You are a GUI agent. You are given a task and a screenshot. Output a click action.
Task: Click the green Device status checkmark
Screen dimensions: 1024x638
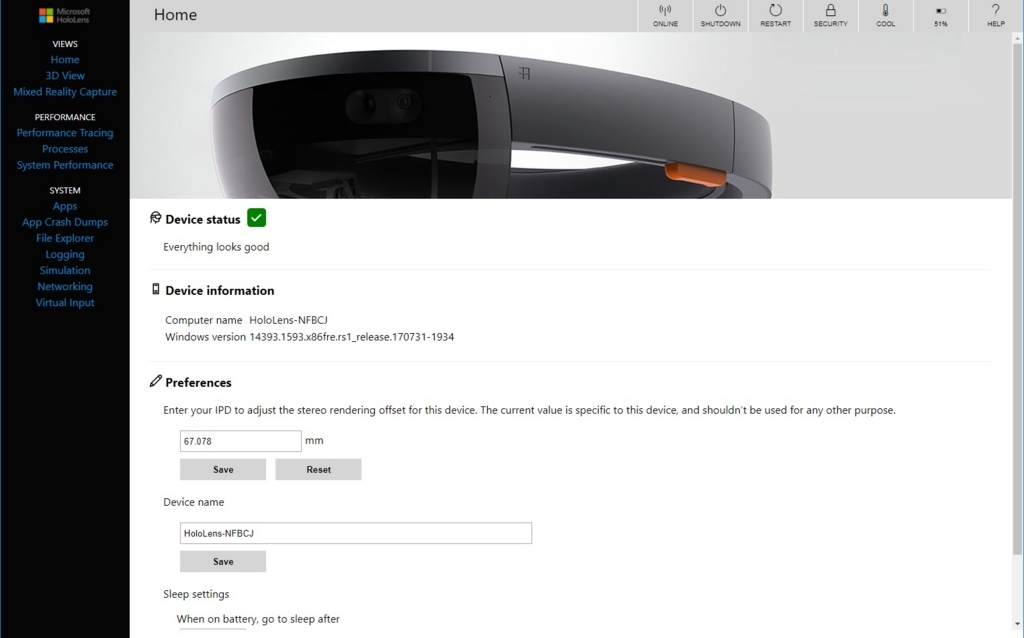pos(257,217)
